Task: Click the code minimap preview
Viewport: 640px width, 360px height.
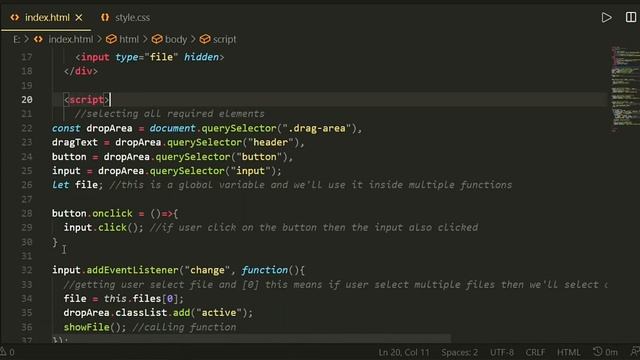Action: [x=625, y=89]
